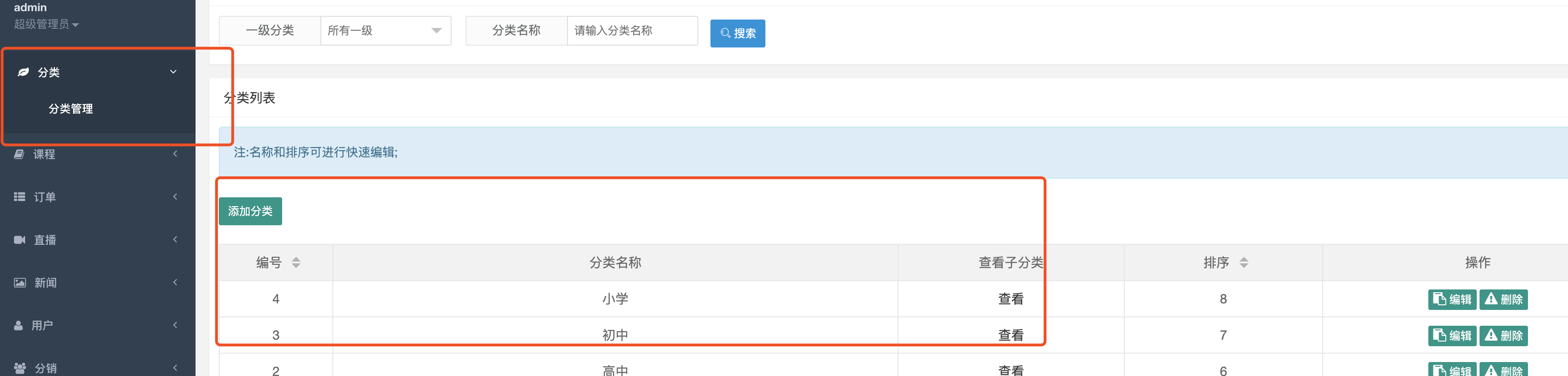The height and width of the screenshot is (376, 1568).
Task: Click the blue 搜索 button
Action: [738, 33]
